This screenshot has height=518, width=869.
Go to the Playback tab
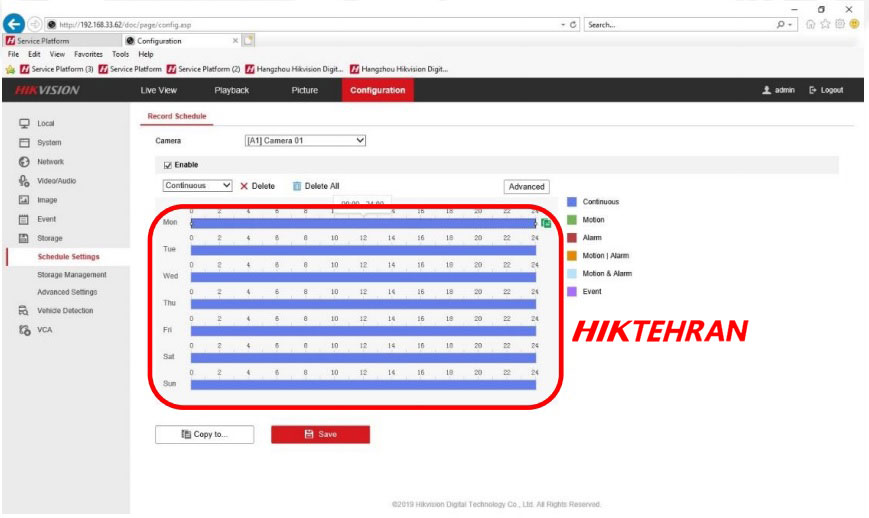pyautogui.click(x=232, y=90)
